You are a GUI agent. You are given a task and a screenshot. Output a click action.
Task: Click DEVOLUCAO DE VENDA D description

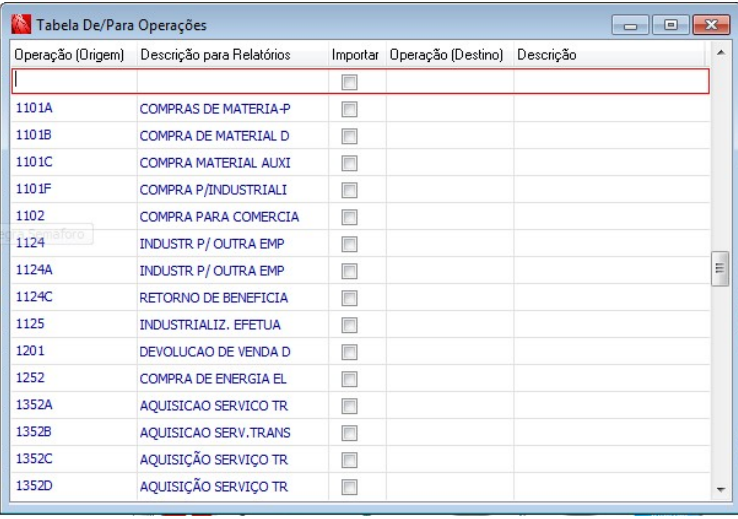click(215, 352)
